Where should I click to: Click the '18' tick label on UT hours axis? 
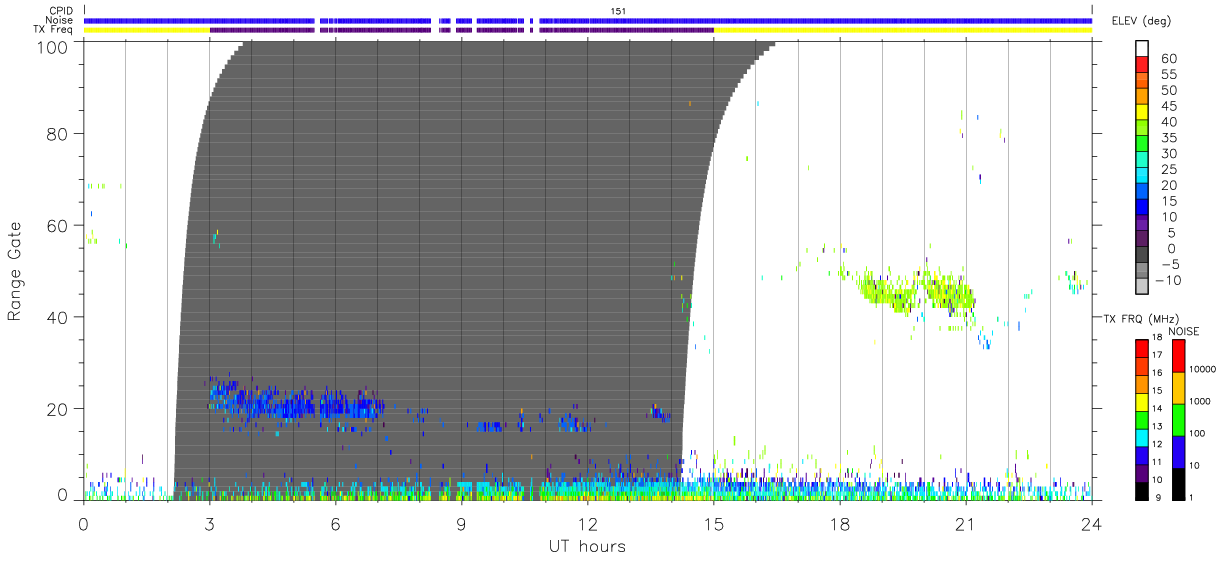(x=840, y=524)
